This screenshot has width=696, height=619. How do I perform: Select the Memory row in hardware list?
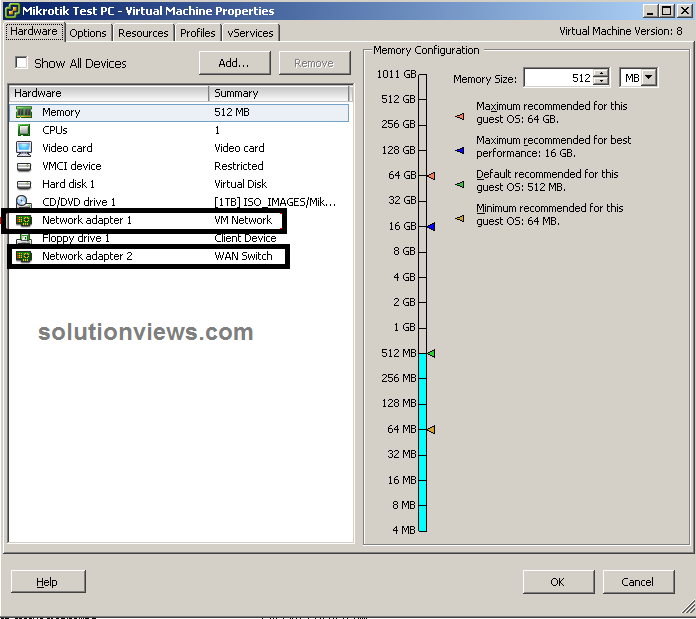point(179,112)
